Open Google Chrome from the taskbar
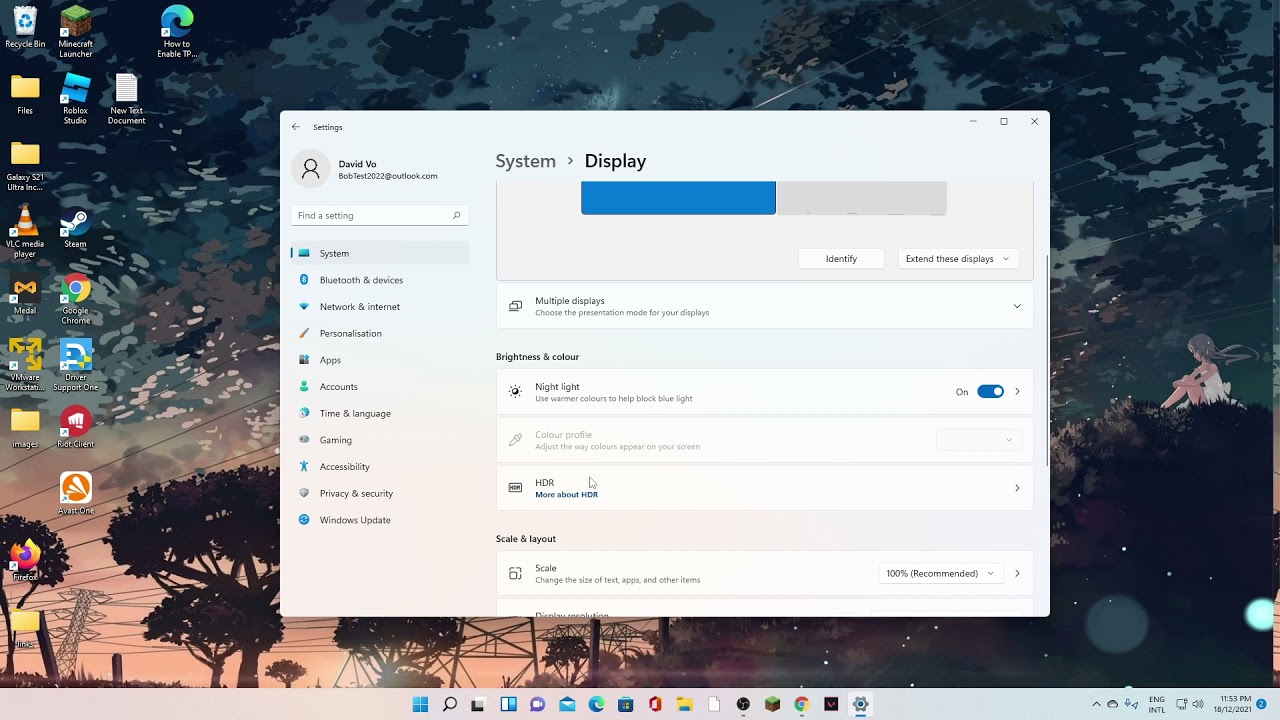Screen dimensions: 1280x720 [x=801, y=704]
